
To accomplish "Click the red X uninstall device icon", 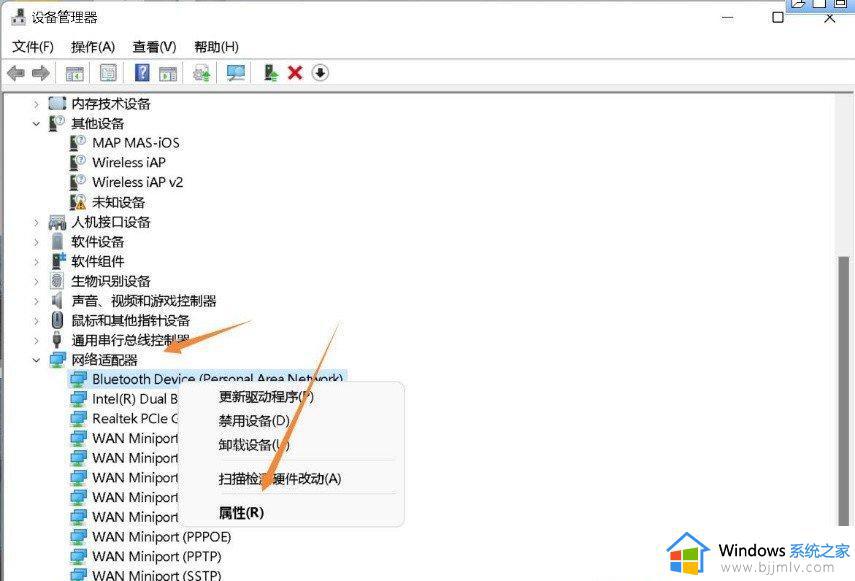I will pyautogui.click(x=295, y=72).
